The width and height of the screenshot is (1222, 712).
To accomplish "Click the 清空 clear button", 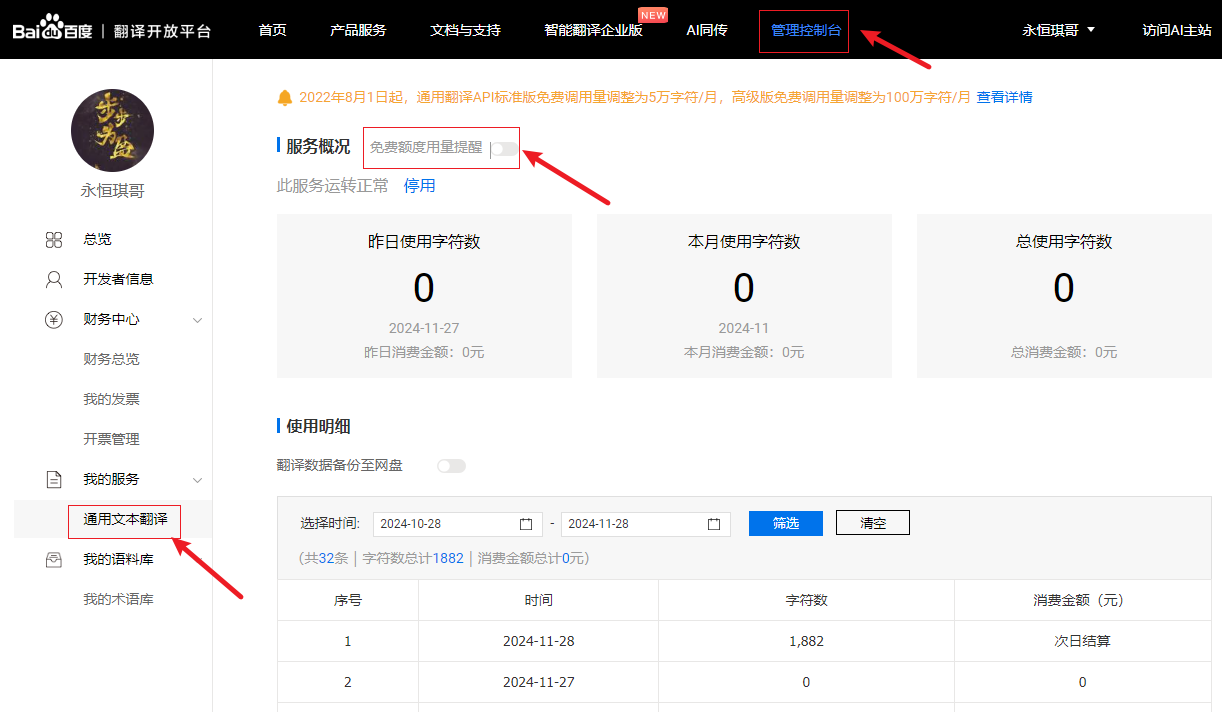I will click(x=873, y=523).
